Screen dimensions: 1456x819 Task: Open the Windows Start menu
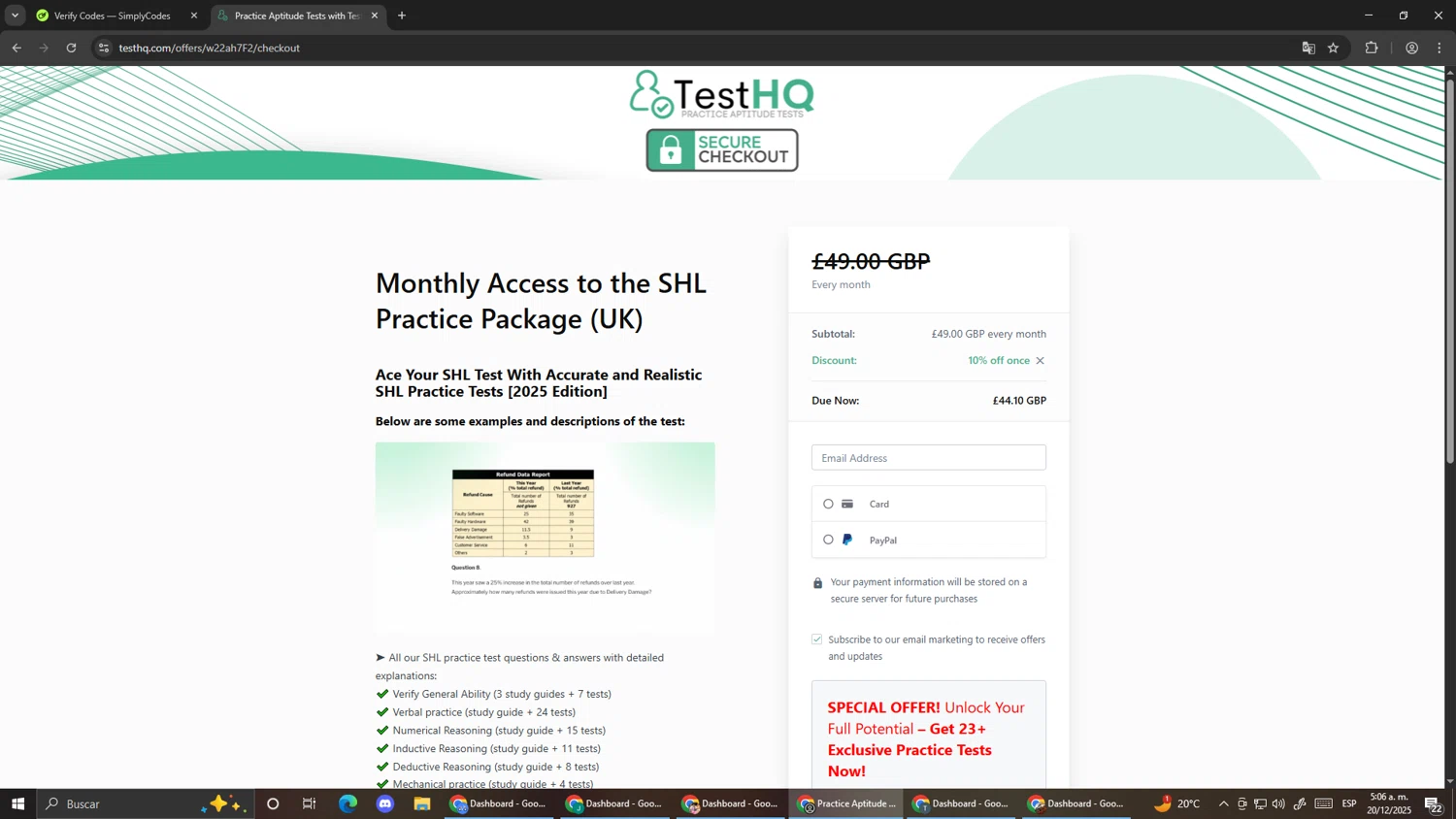click(17, 803)
